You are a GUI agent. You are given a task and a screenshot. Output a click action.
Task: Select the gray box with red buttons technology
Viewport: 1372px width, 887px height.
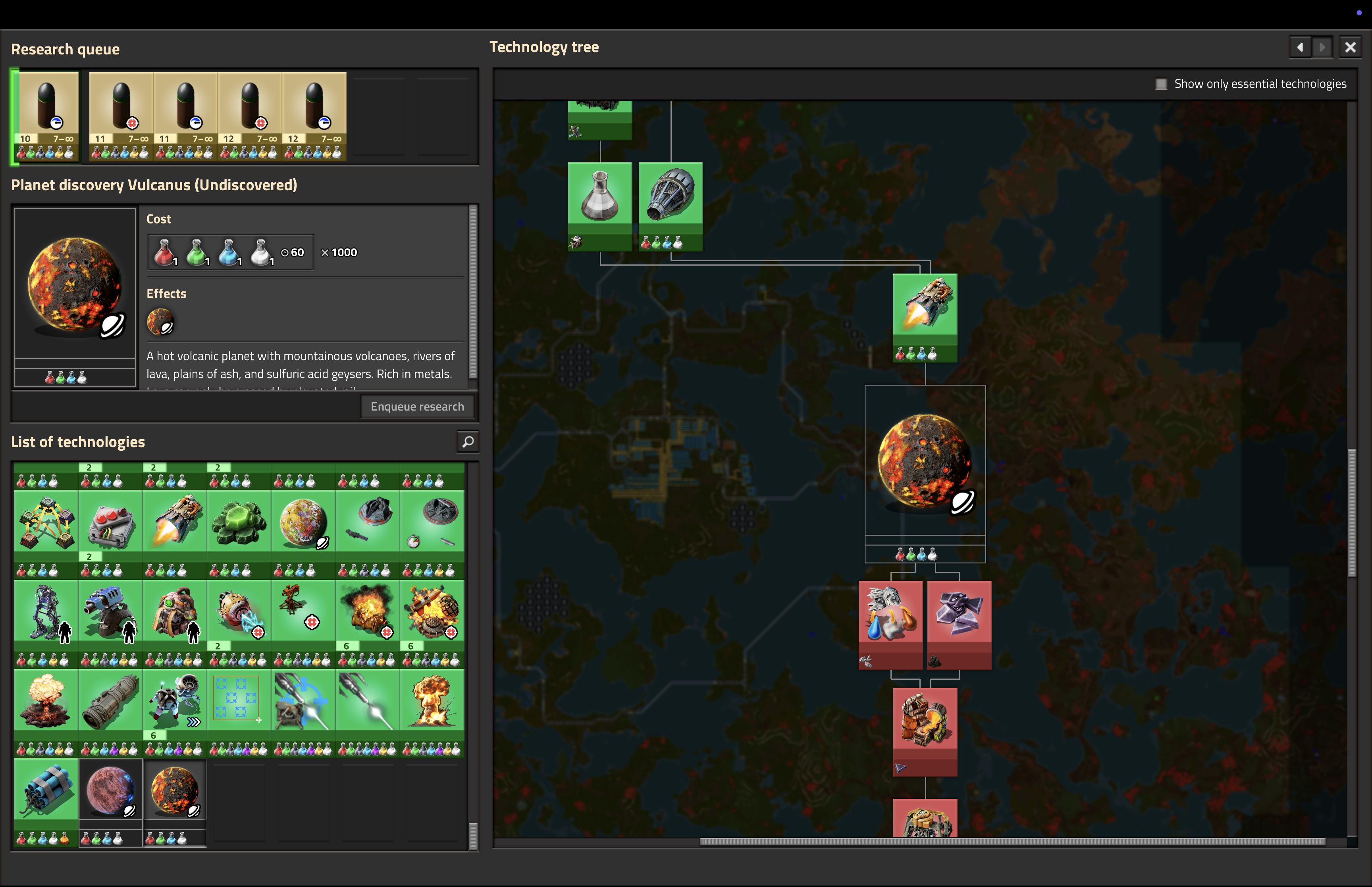[110, 534]
